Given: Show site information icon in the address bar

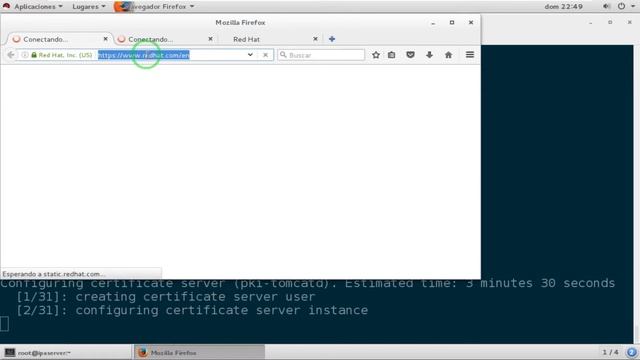Looking at the screenshot, I should [x=24, y=55].
